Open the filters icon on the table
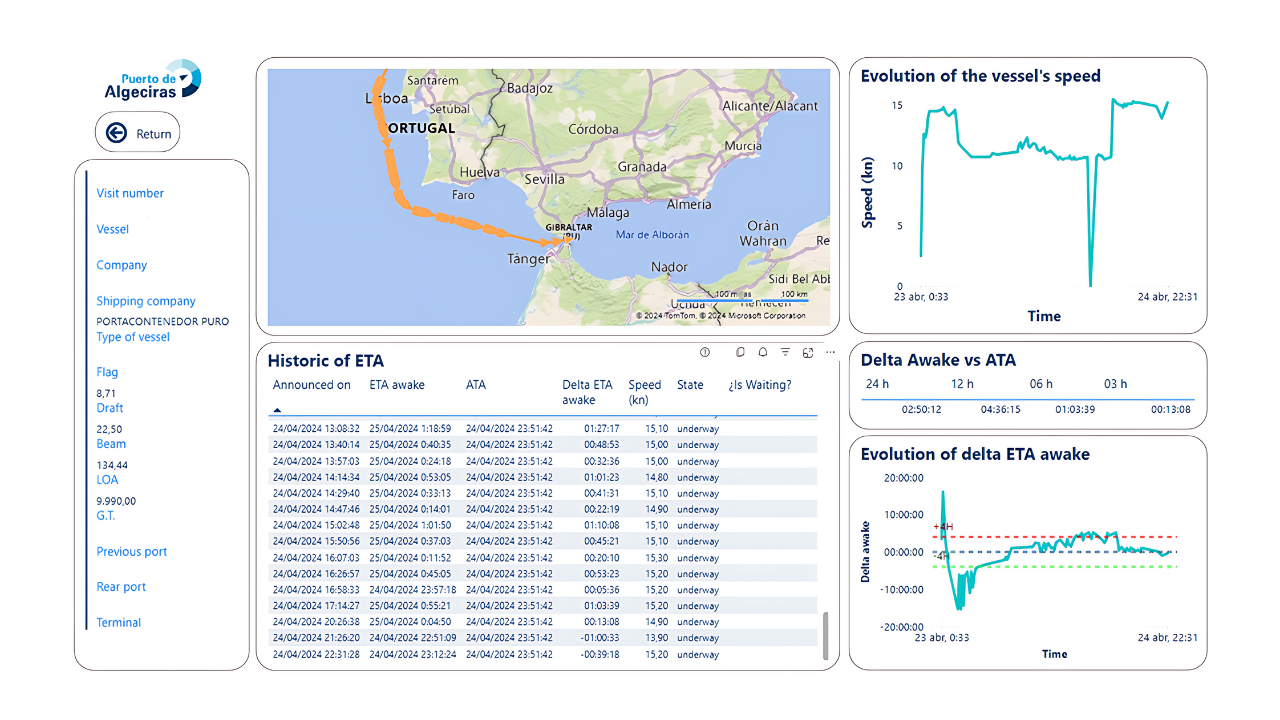 click(786, 352)
